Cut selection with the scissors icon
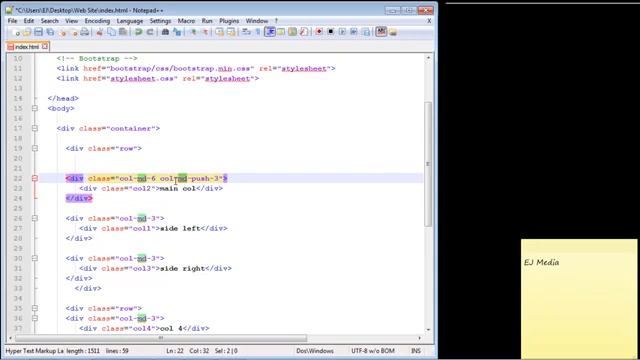Viewport: 640px width, 360px height. (x=99, y=32)
